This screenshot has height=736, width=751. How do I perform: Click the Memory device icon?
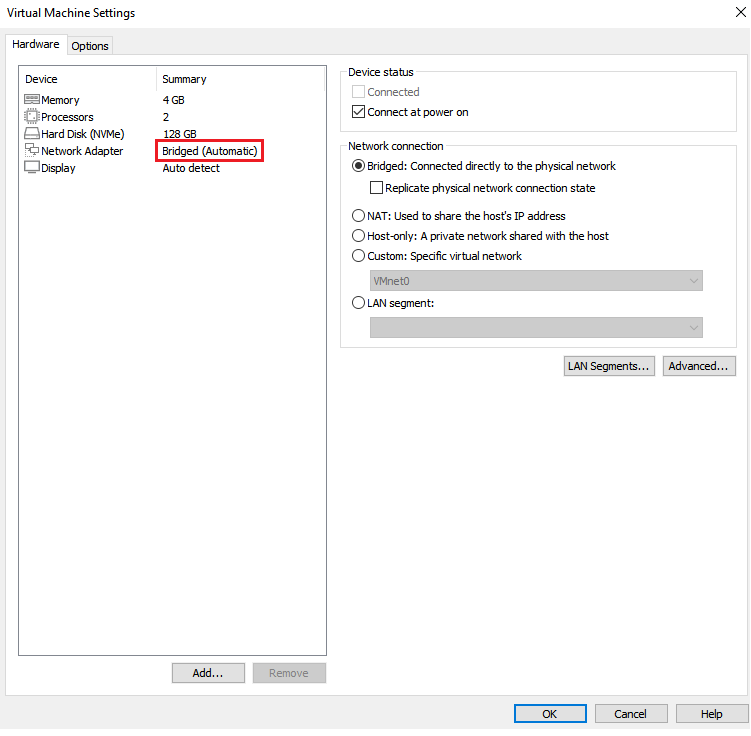32,100
